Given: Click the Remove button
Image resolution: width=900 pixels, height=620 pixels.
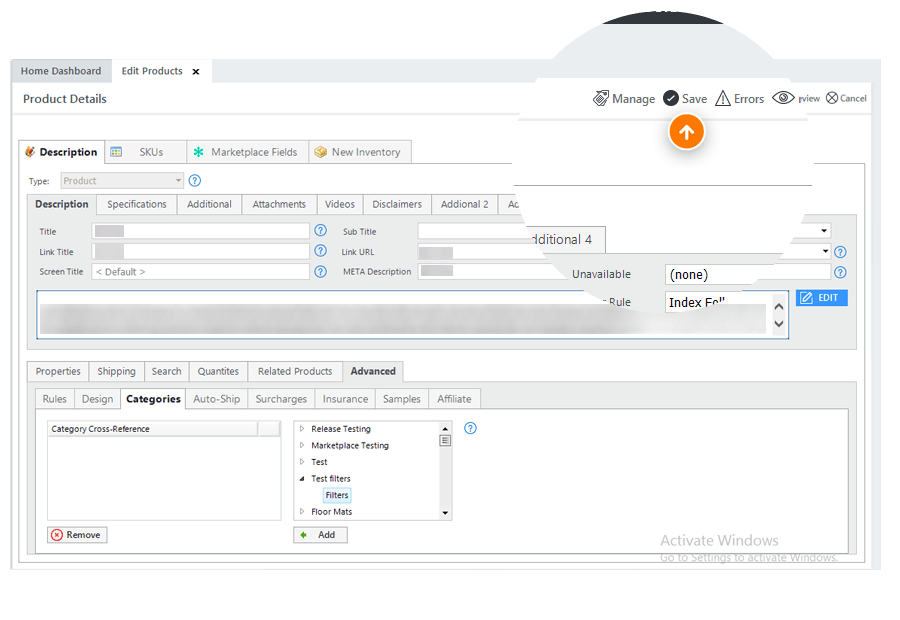Looking at the screenshot, I should click(x=77, y=535).
